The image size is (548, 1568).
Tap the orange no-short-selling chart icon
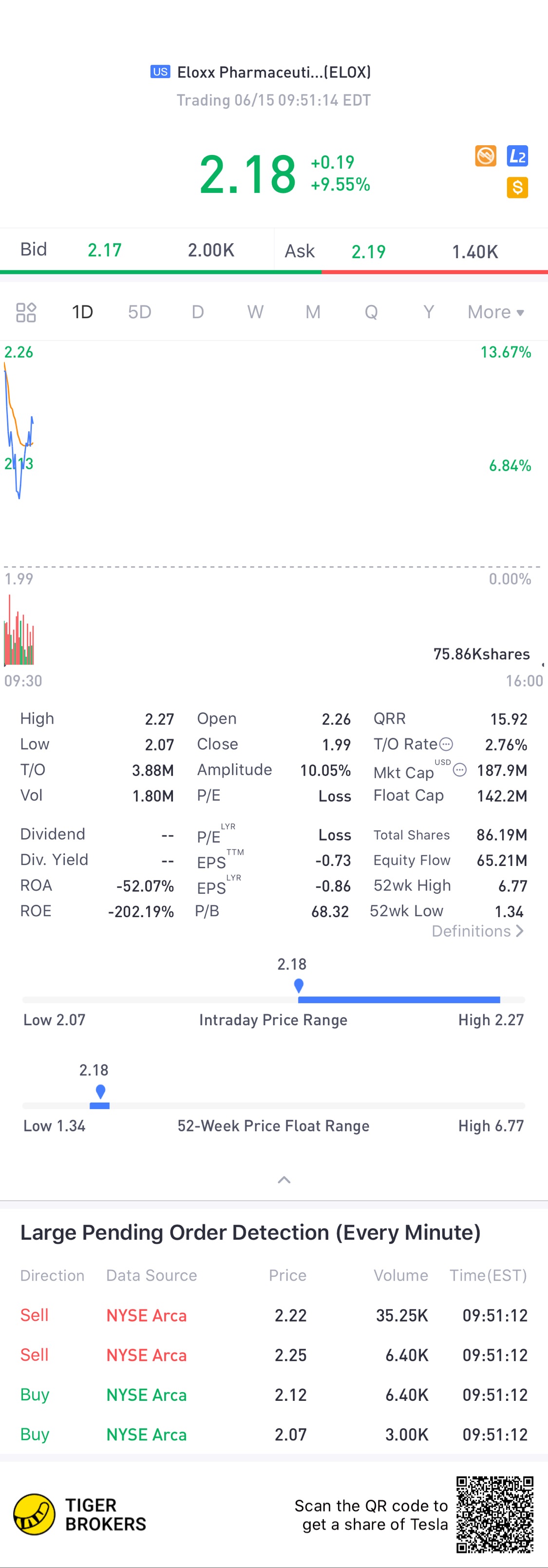pos(485,156)
